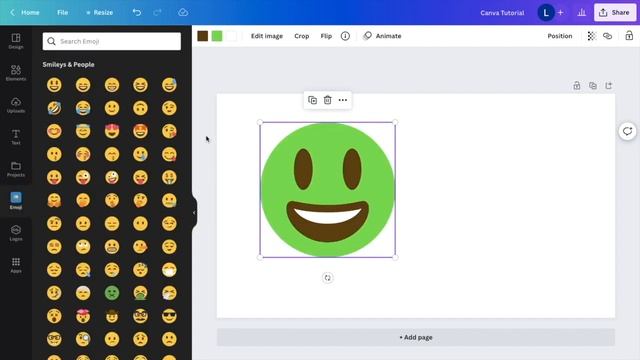The width and height of the screenshot is (640, 360).
Task: Click the Share button
Action: click(615, 13)
